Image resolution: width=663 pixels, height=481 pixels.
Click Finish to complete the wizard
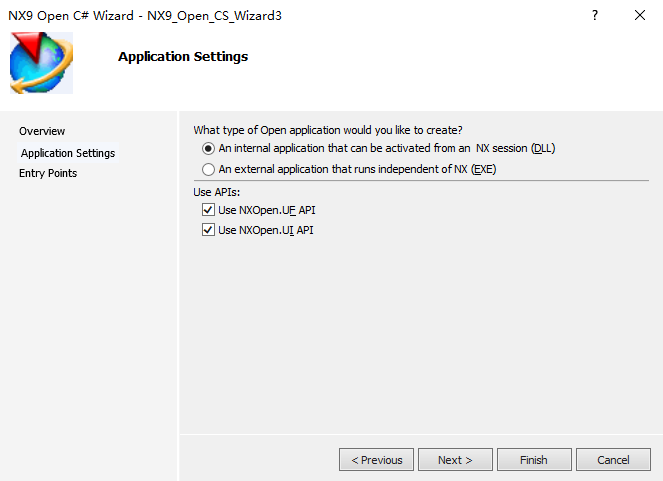(x=533, y=460)
